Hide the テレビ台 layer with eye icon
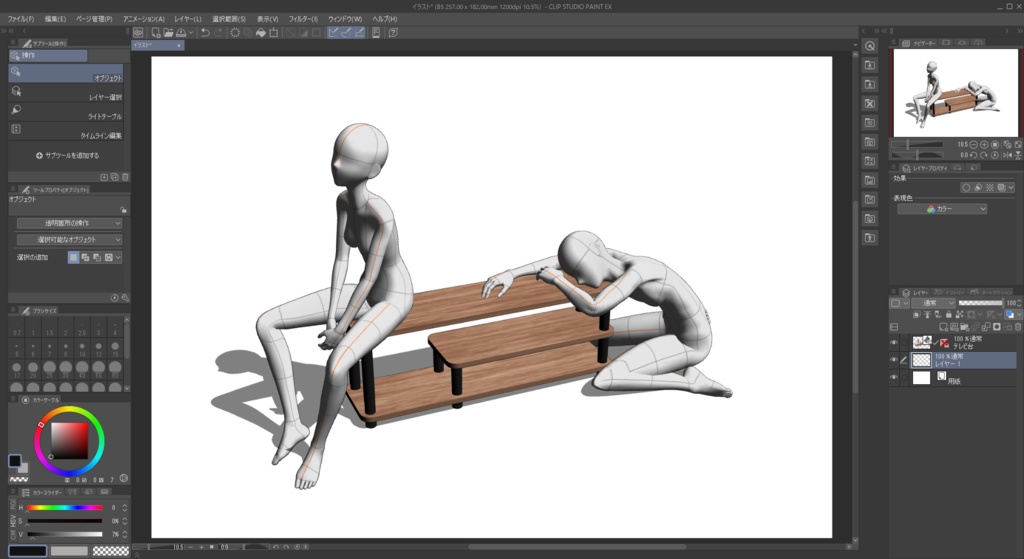 coord(894,343)
